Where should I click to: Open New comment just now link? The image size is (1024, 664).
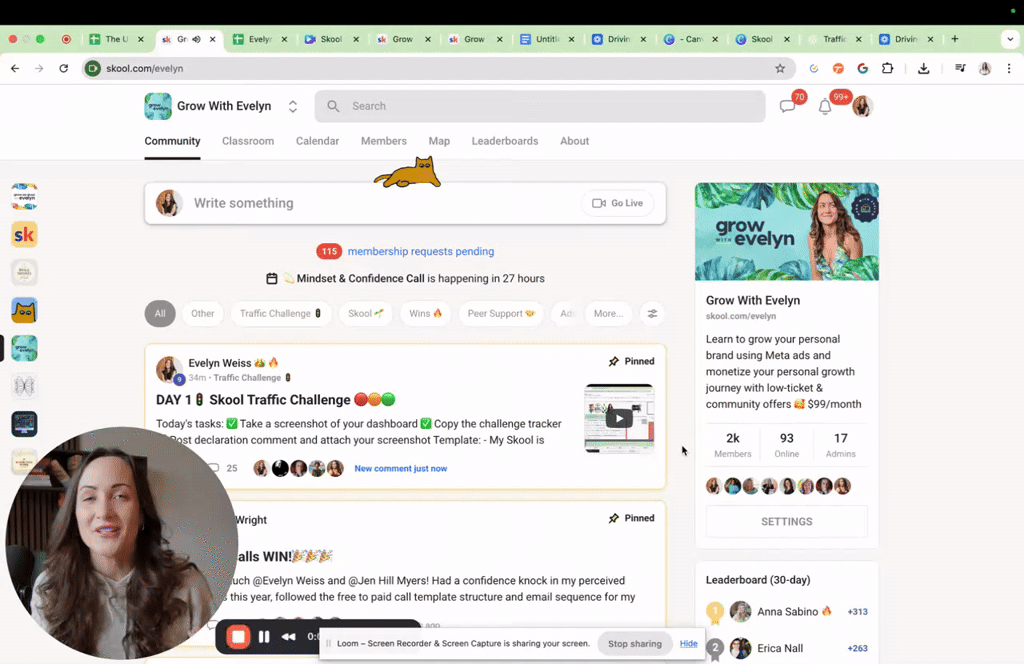pyautogui.click(x=400, y=469)
